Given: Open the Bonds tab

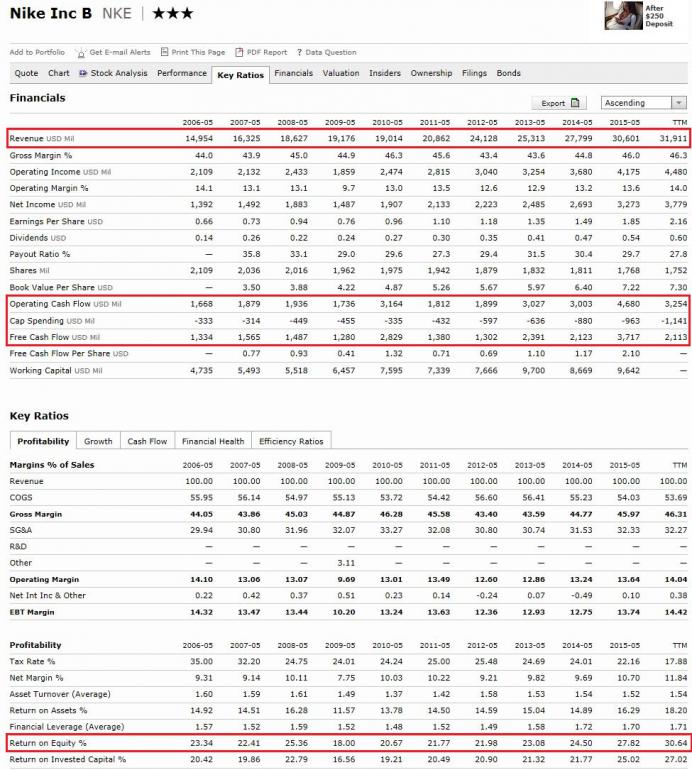Looking at the screenshot, I should point(508,73).
